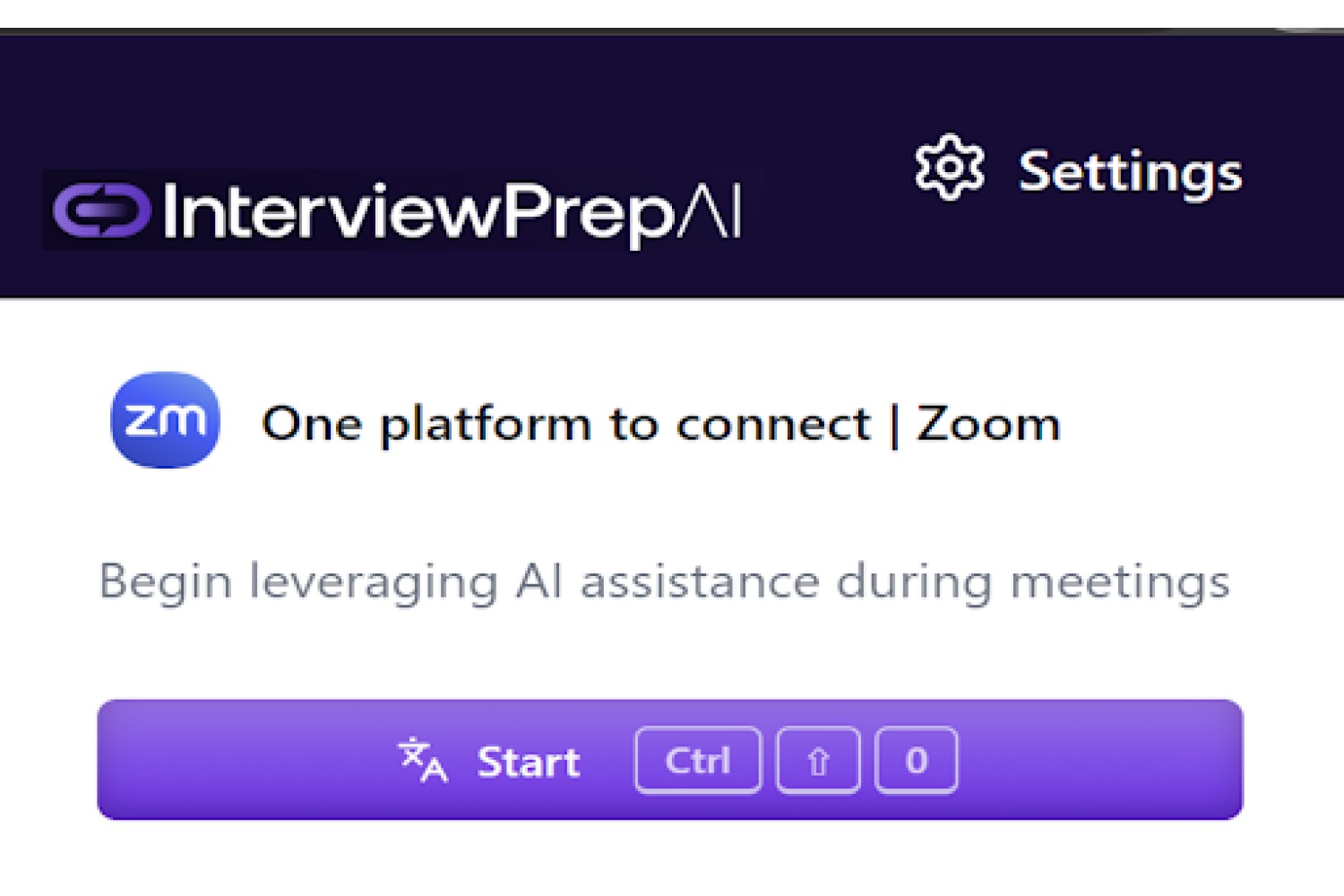Click the 'Start' label text

(x=529, y=762)
